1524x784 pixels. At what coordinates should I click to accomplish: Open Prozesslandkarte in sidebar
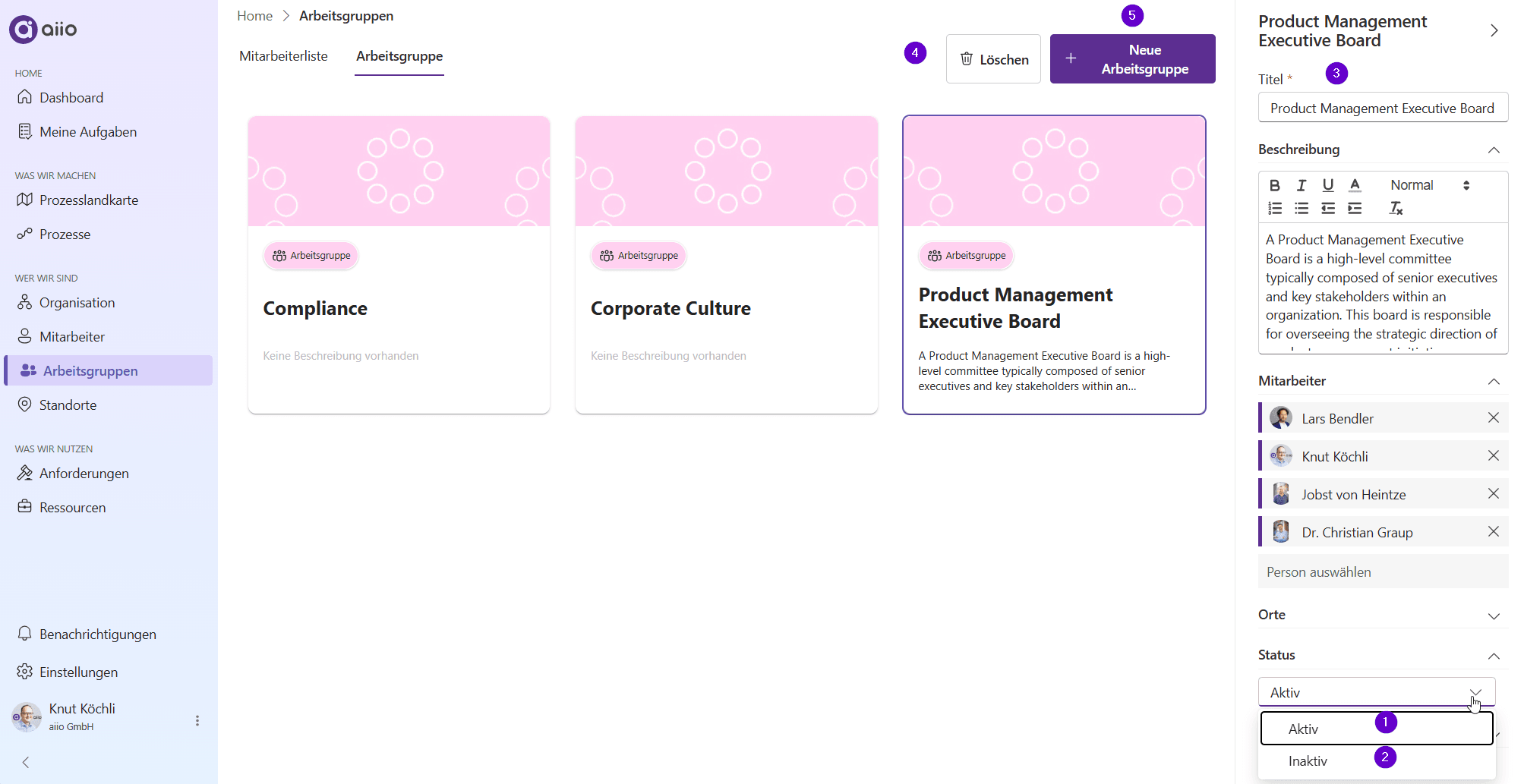click(x=108, y=200)
